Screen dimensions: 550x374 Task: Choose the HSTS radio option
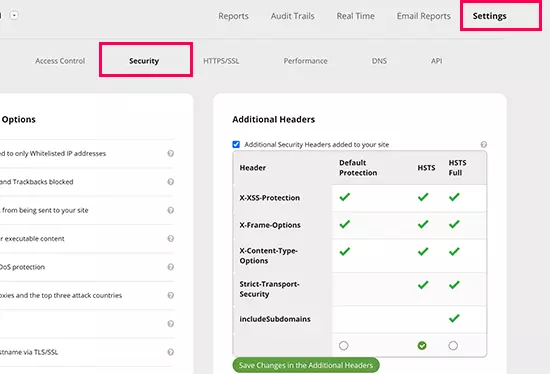[422, 346]
